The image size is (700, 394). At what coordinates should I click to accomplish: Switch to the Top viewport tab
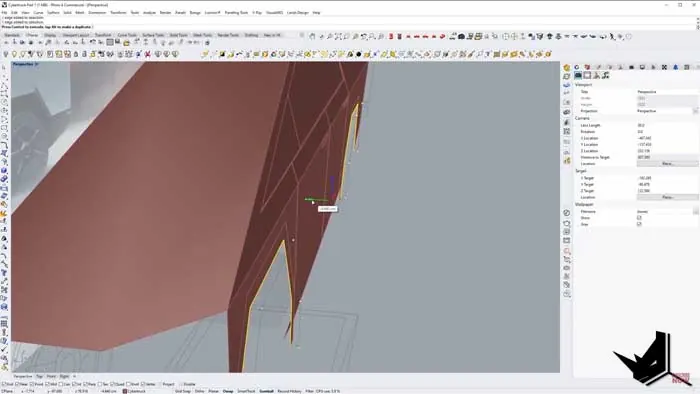pyautogui.click(x=39, y=377)
